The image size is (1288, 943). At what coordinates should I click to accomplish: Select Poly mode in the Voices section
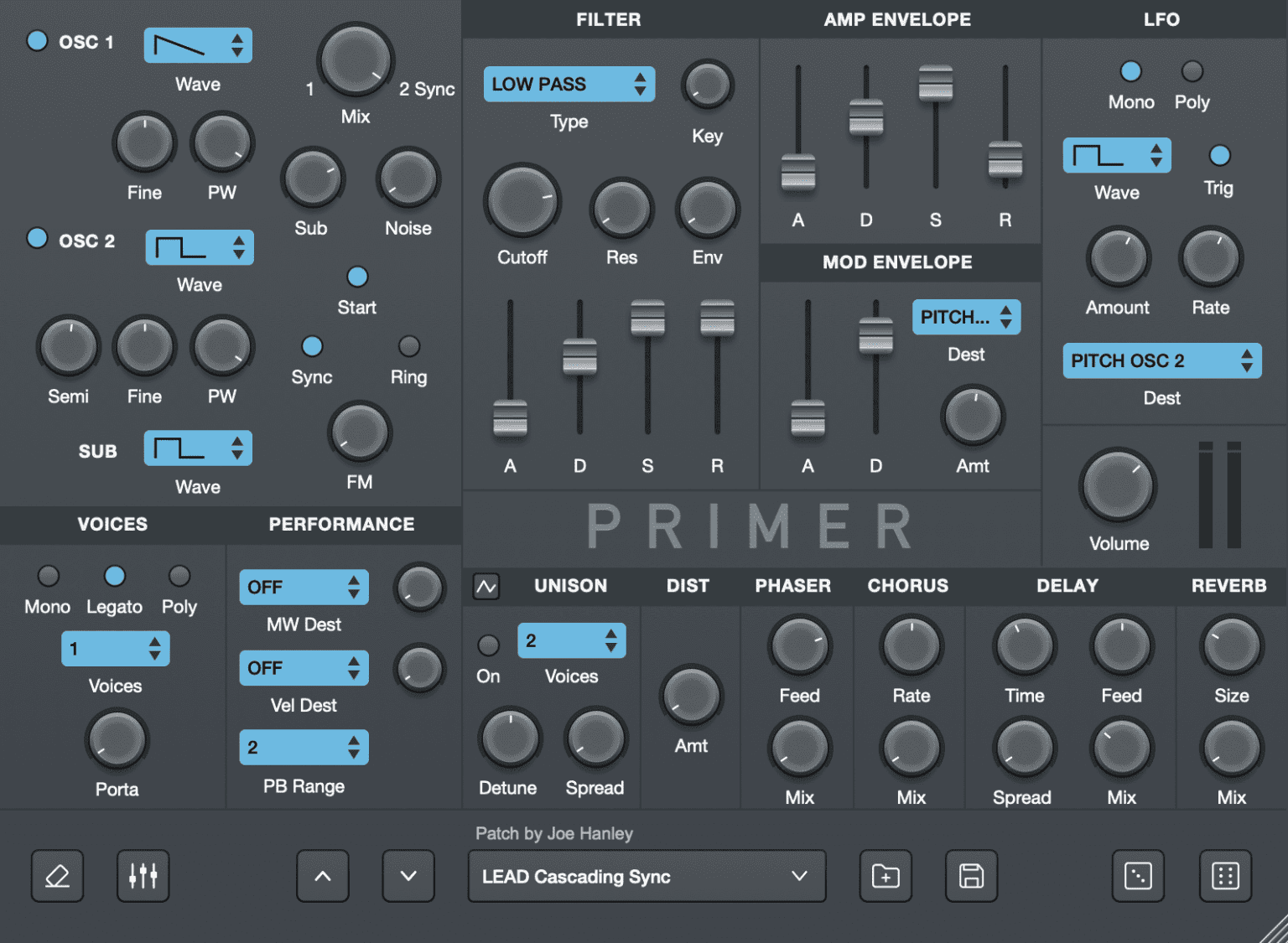point(179,576)
